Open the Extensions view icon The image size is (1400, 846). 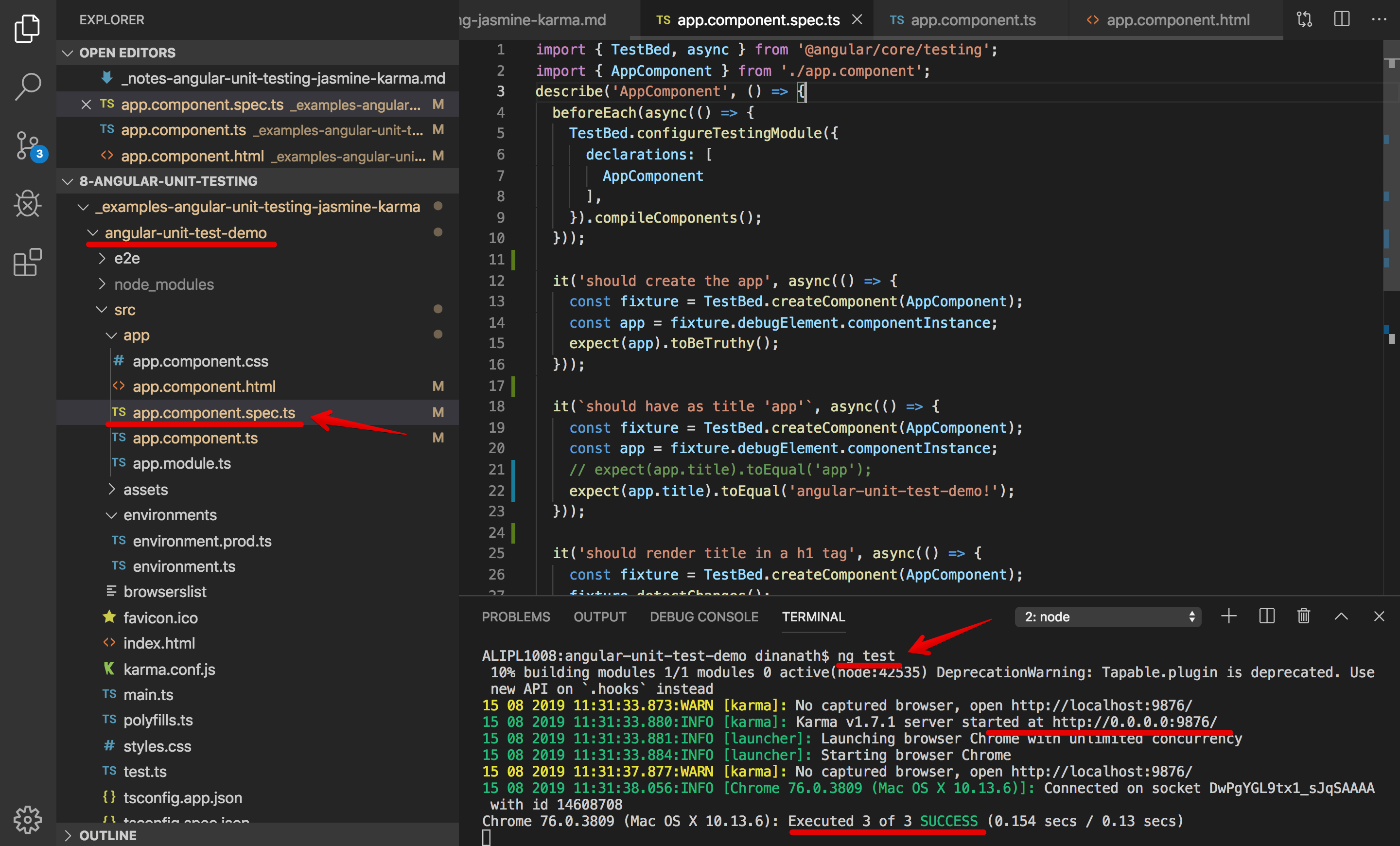[x=27, y=262]
